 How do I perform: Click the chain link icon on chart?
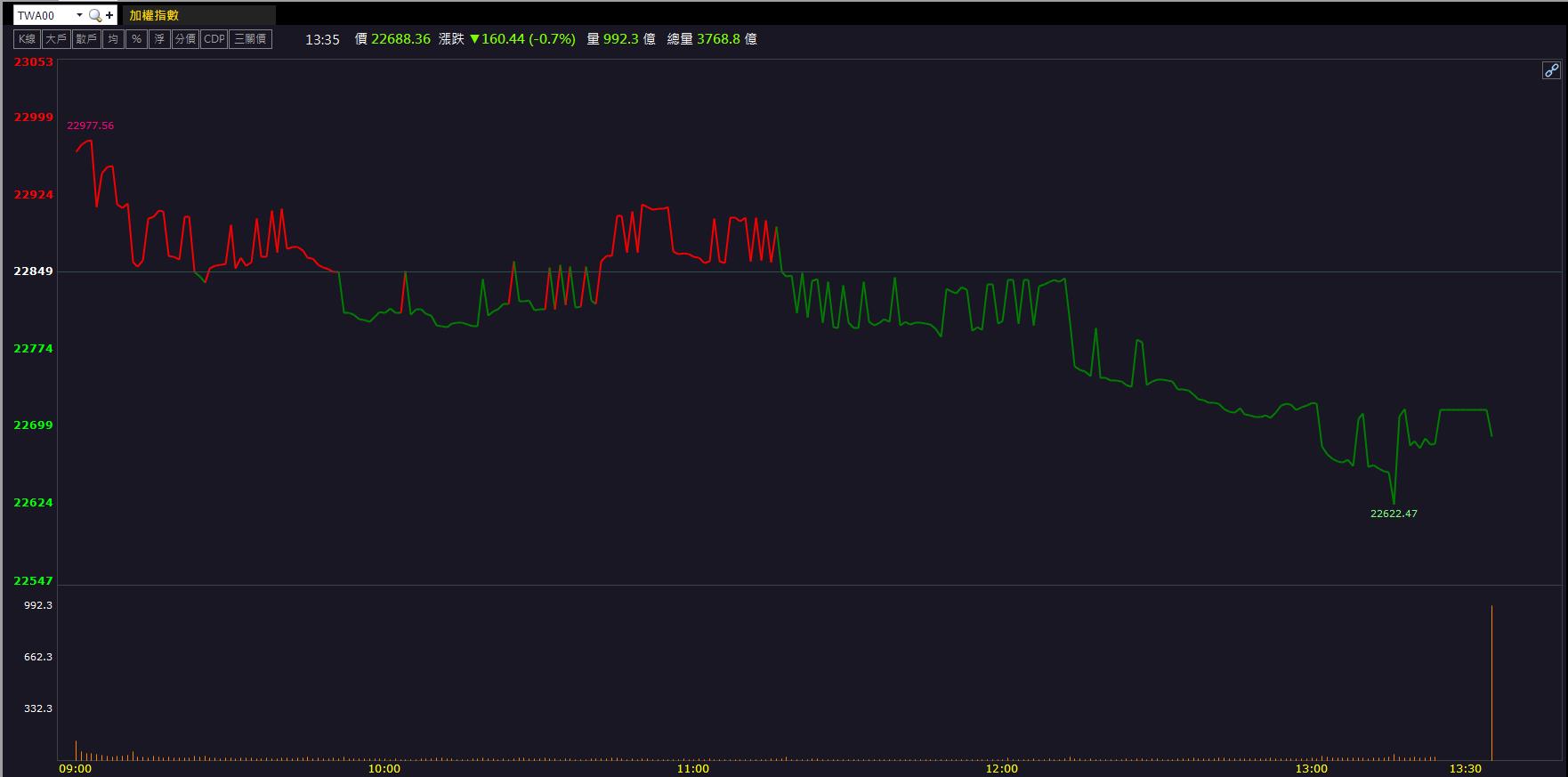1551,70
